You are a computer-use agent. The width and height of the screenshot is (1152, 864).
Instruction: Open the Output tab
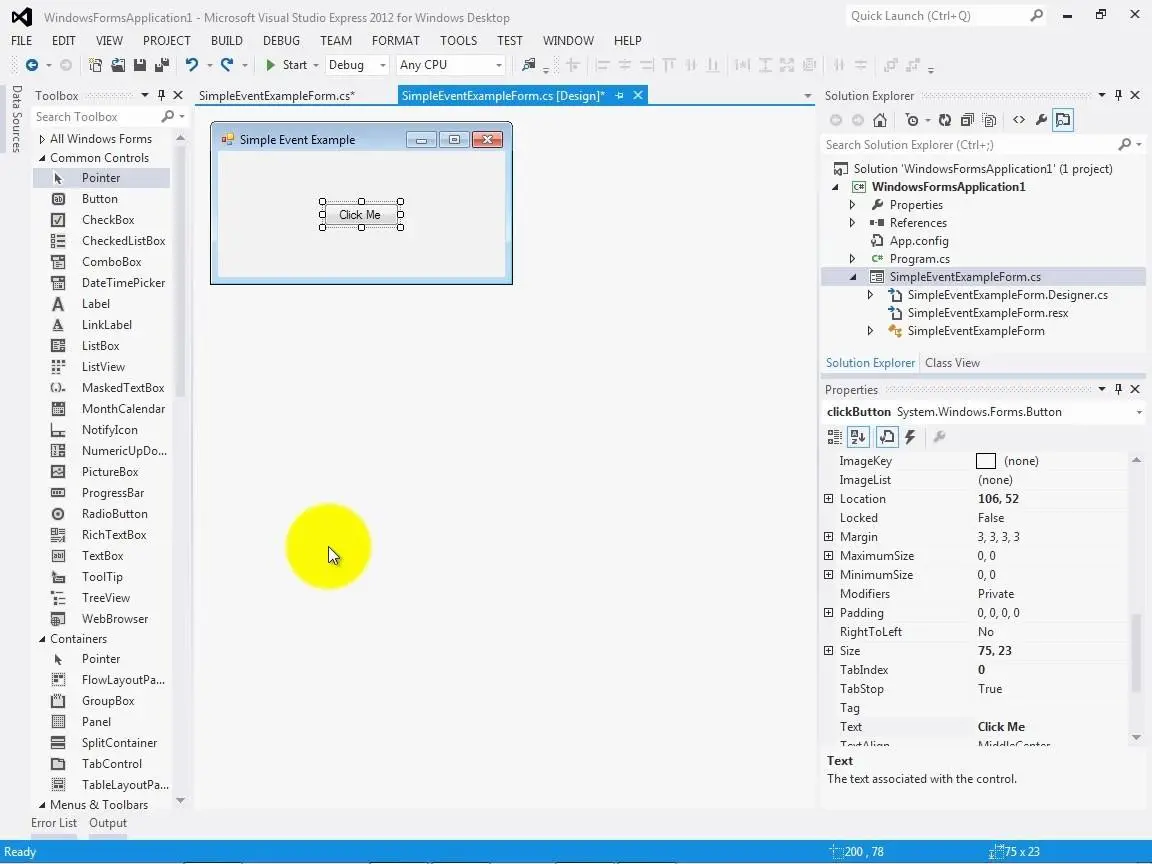tap(108, 823)
